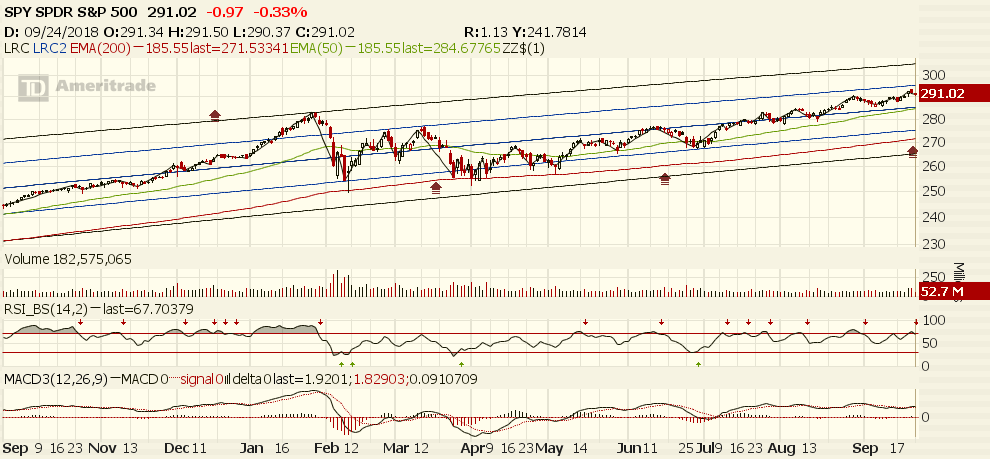Click the red 291.02 last-price tag
Viewport: 990px width, 459px height.
pyautogui.click(x=941, y=93)
